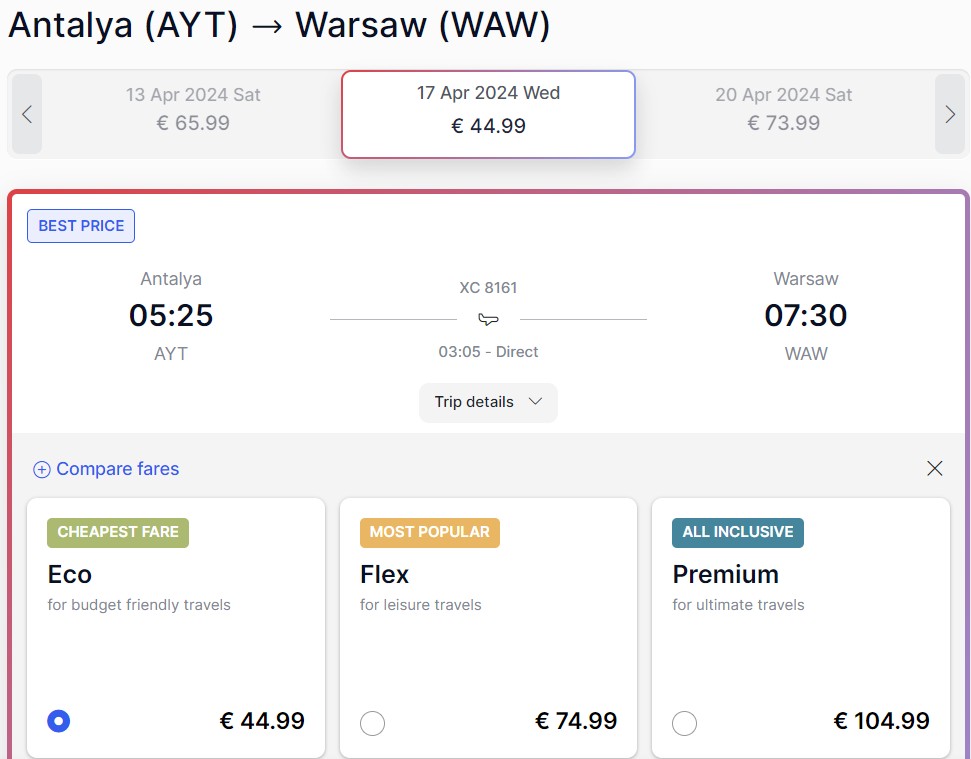Click the Premium fare price € 104.99
971x759 pixels.
(x=881, y=721)
